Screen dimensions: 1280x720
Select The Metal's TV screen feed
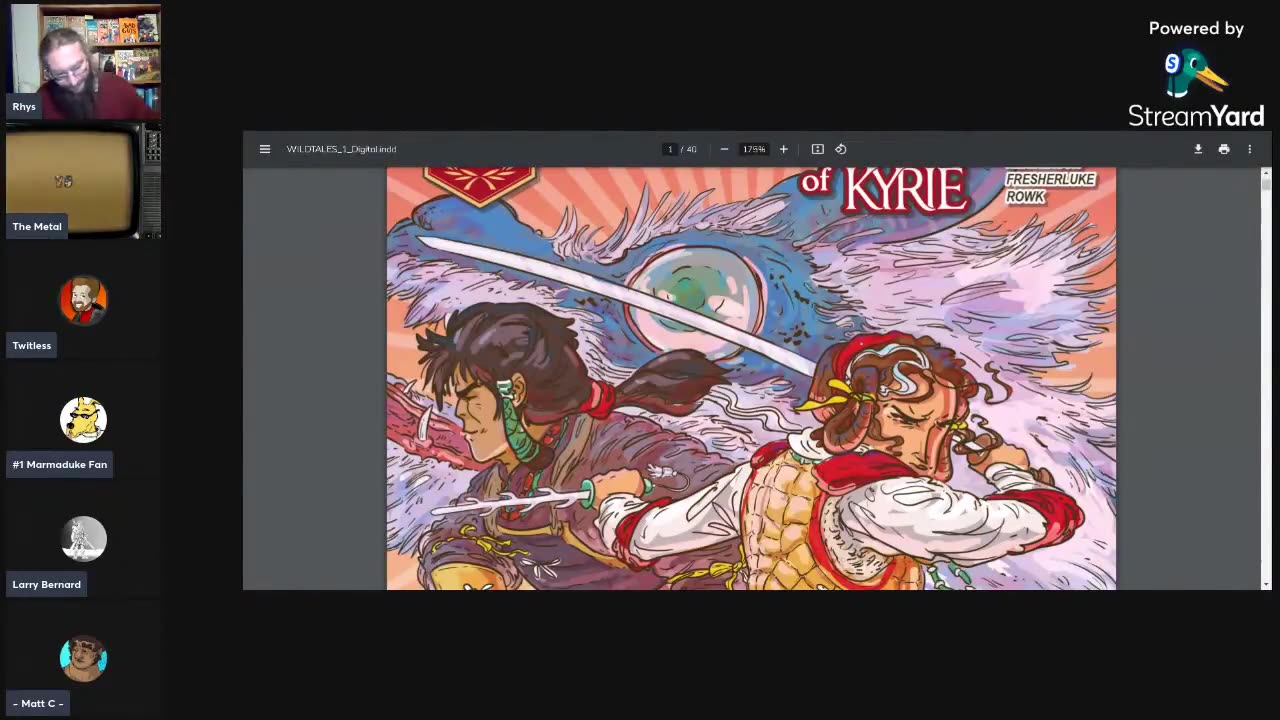(x=84, y=182)
